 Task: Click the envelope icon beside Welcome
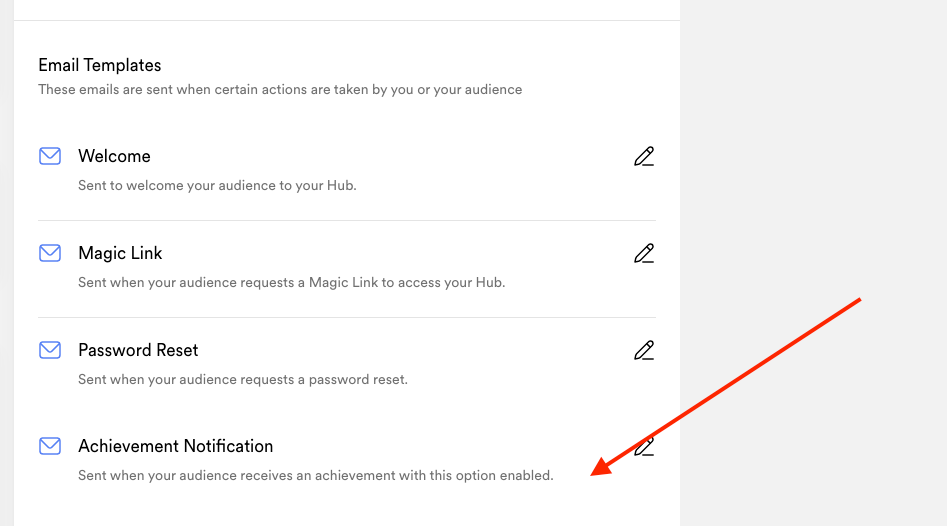tap(50, 156)
